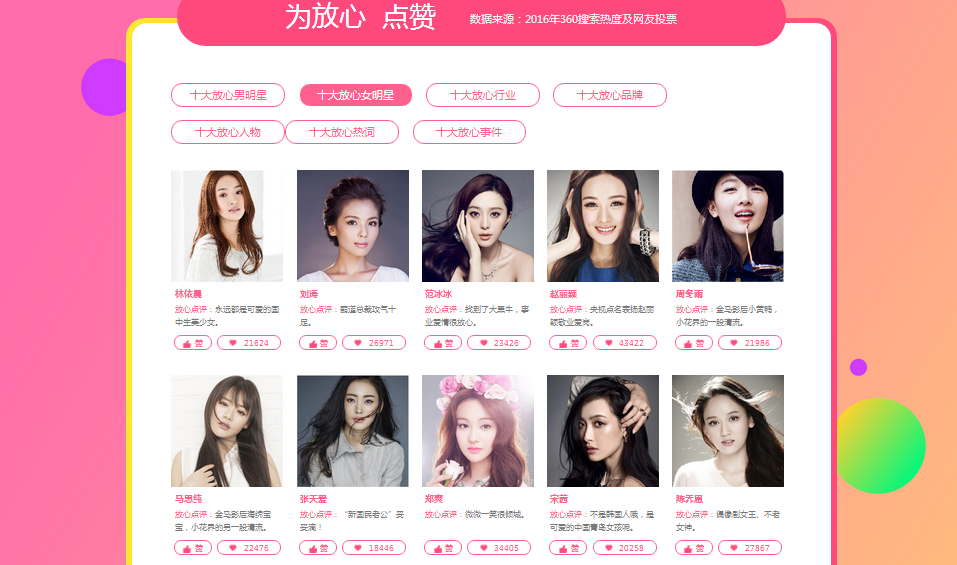The width and height of the screenshot is (957, 565).
Task: Like 刘涛 with the thumbs-up button
Action: (318, 343)
